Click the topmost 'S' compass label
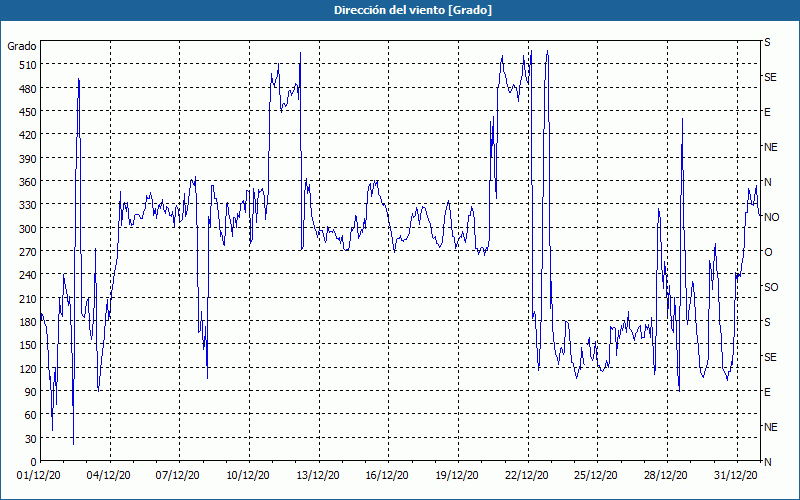The image size is (800, 500). tap(767, 43)
